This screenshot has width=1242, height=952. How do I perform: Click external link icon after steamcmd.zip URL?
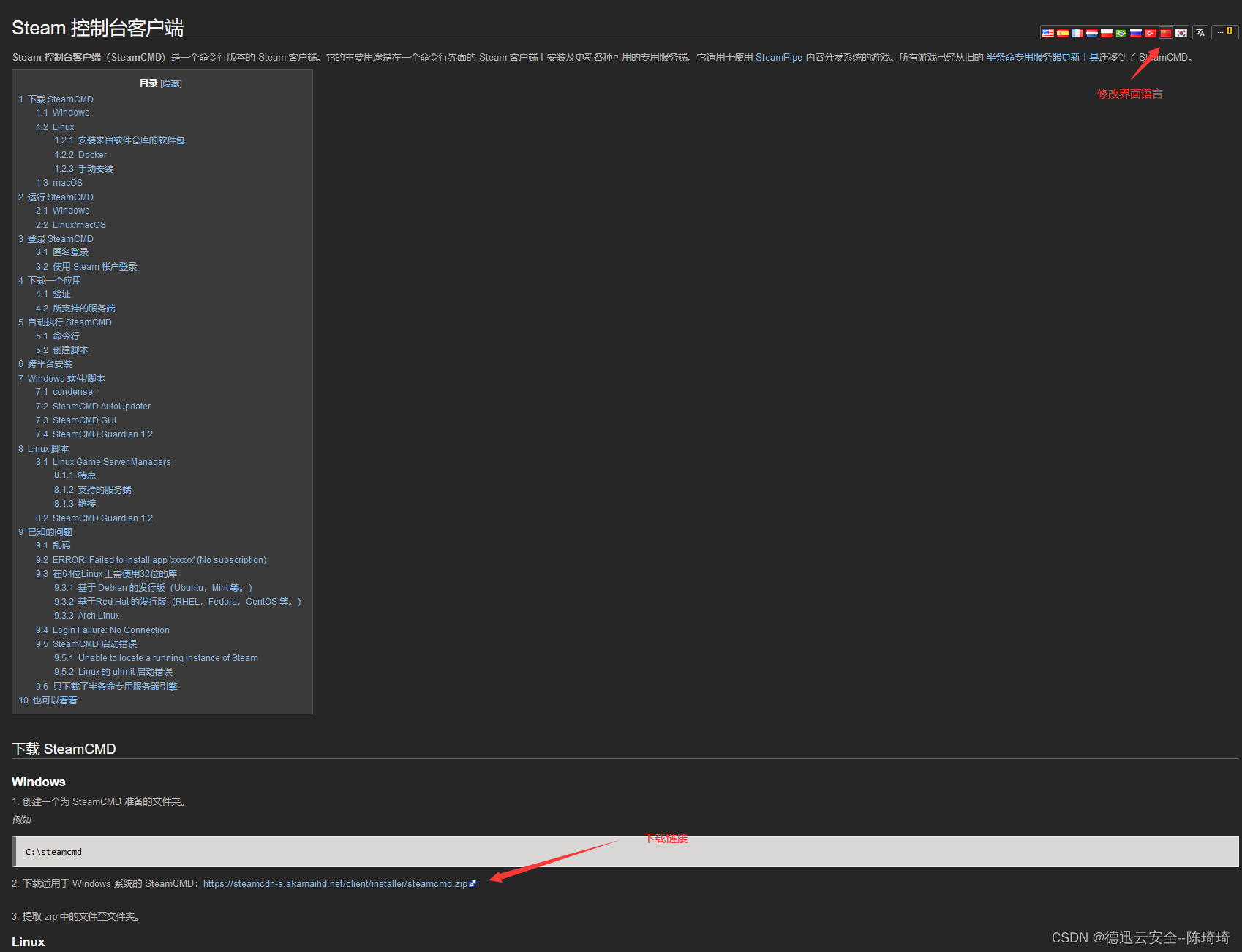pyautogui.click(x=473, y=883)
